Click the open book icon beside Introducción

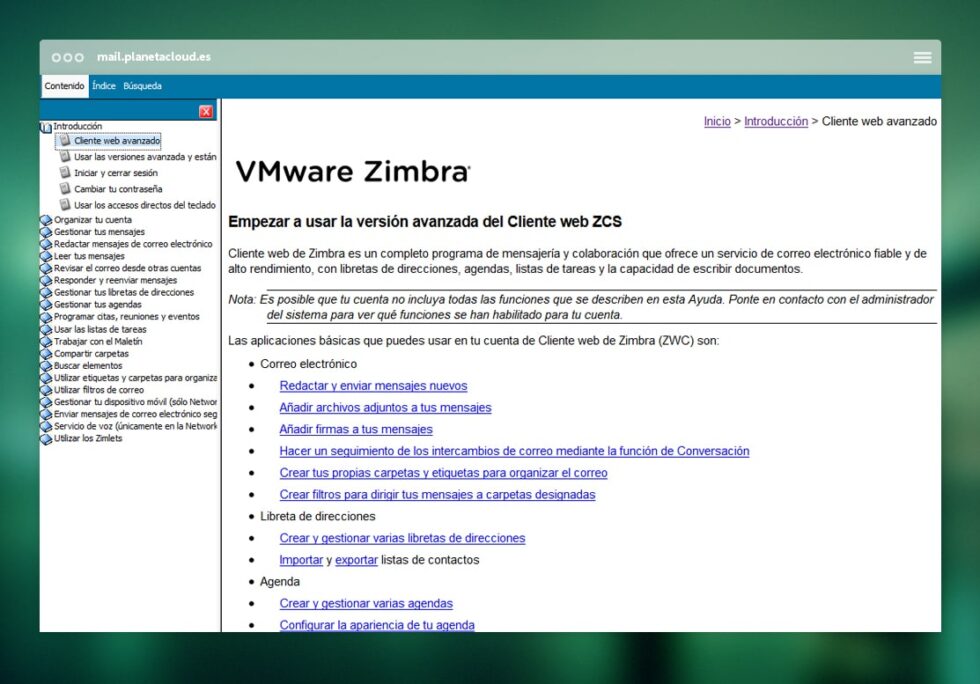click(x=44, y=126)
